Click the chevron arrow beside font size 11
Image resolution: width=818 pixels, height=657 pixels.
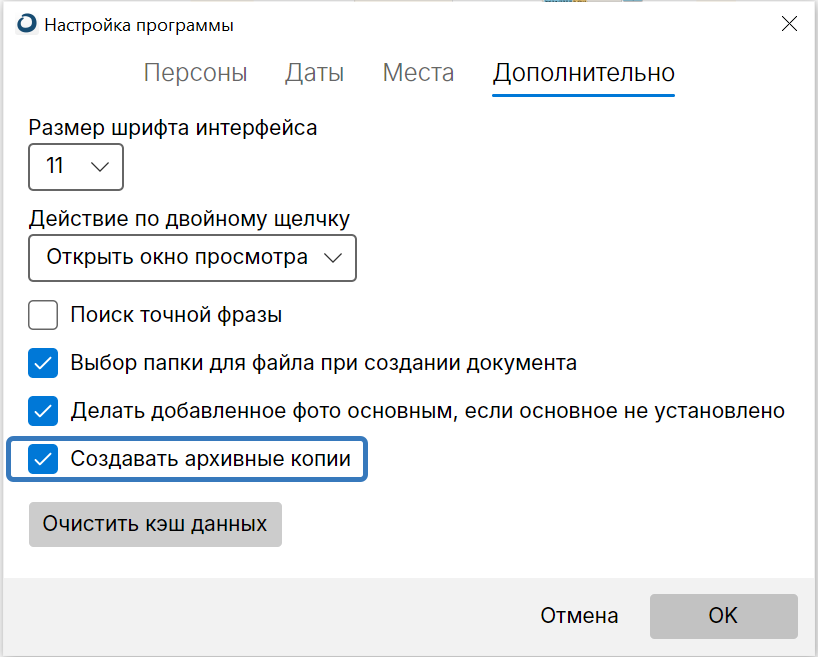[100, 167]
